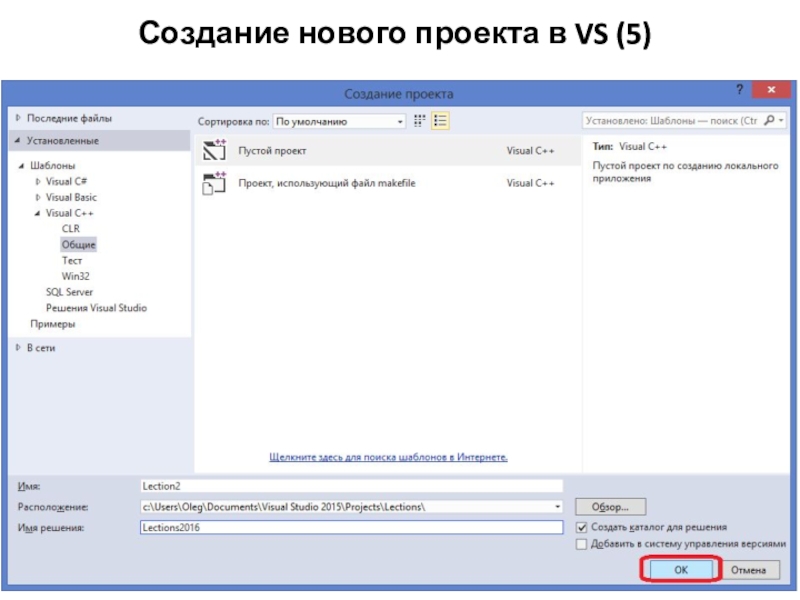Confirm with the OK button
This screenshot has height=600, width=800.
coord(681,569)
